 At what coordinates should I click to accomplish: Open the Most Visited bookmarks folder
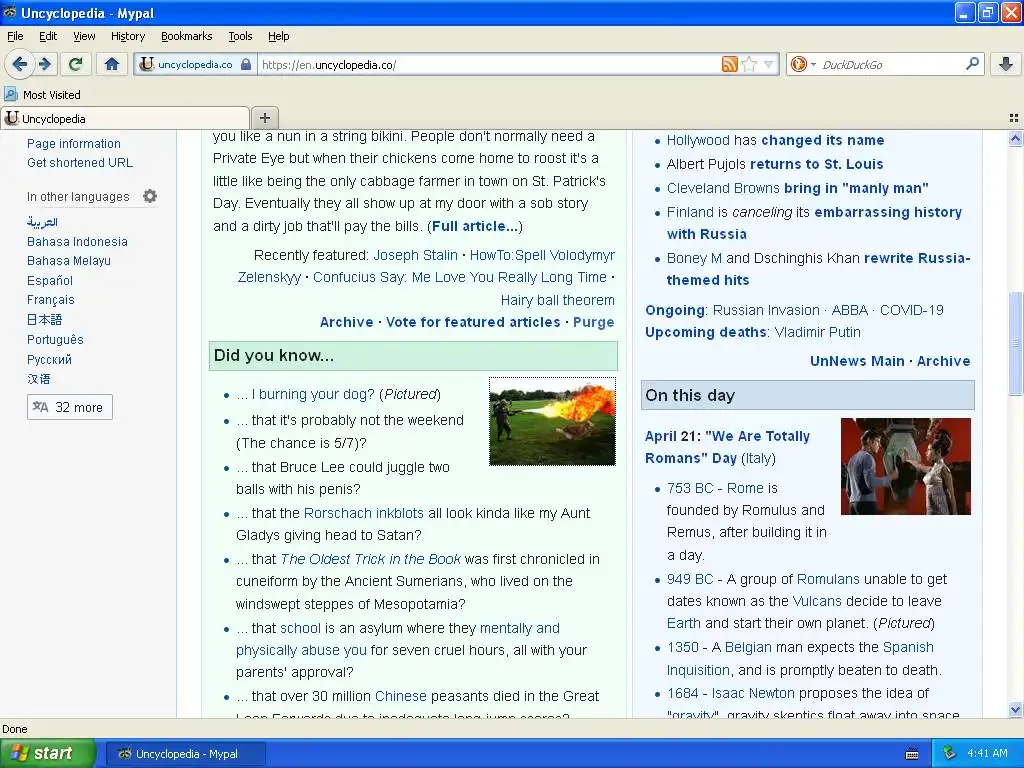point(43,95)
